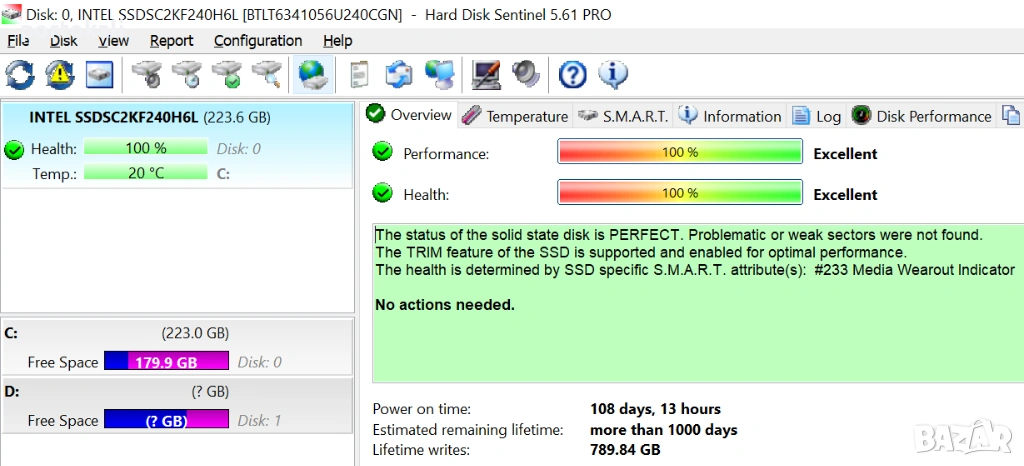Open the Report menu

pyautogui.click(x=172, y=41)
